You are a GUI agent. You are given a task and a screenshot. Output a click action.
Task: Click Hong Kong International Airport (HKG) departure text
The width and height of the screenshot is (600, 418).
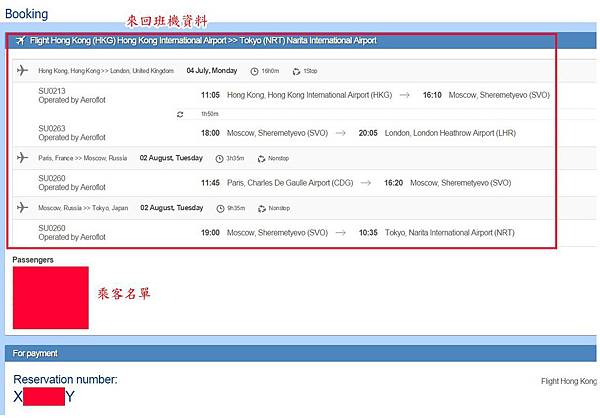310,95
